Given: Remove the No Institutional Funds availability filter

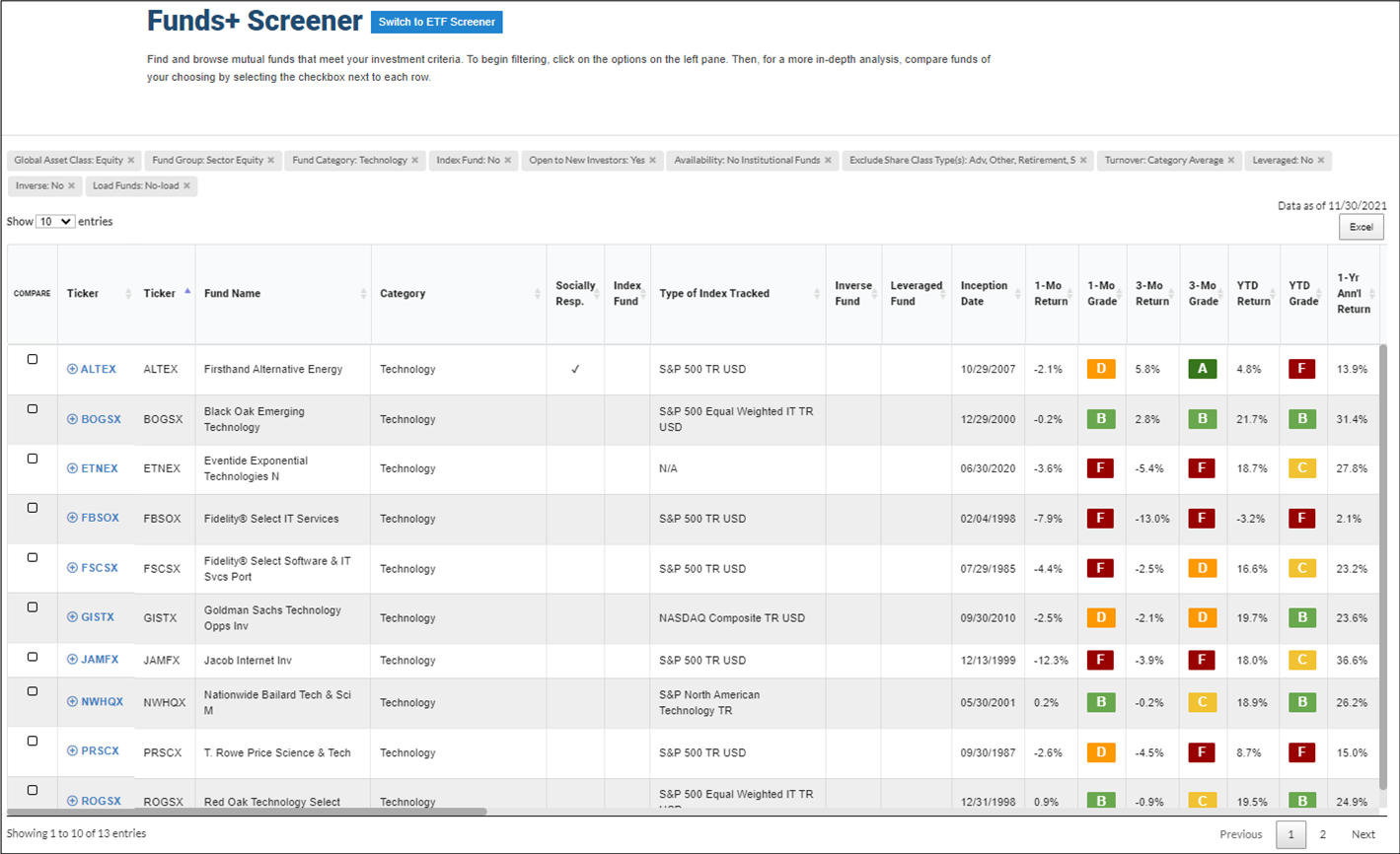Looking at the screenshot, I should (829, 161).
